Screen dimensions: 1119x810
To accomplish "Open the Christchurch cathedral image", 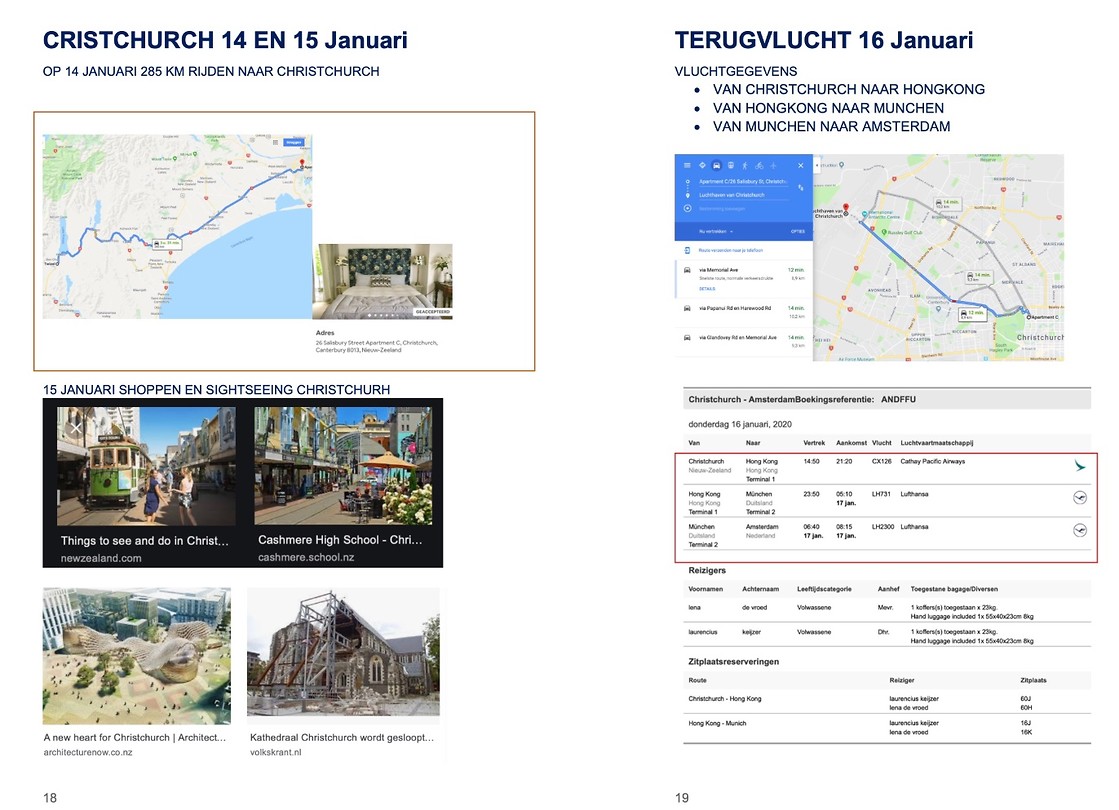I will point(343,653).
